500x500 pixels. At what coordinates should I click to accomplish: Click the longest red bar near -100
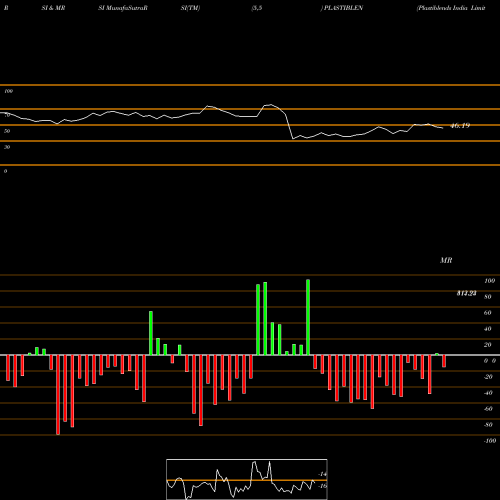[x=58, y=395]
